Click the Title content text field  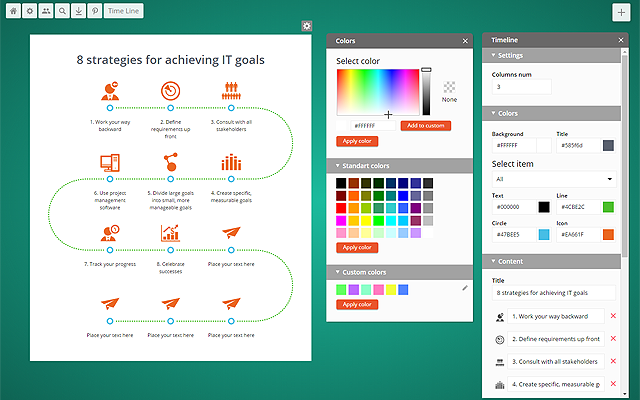(x=554, y=293)
